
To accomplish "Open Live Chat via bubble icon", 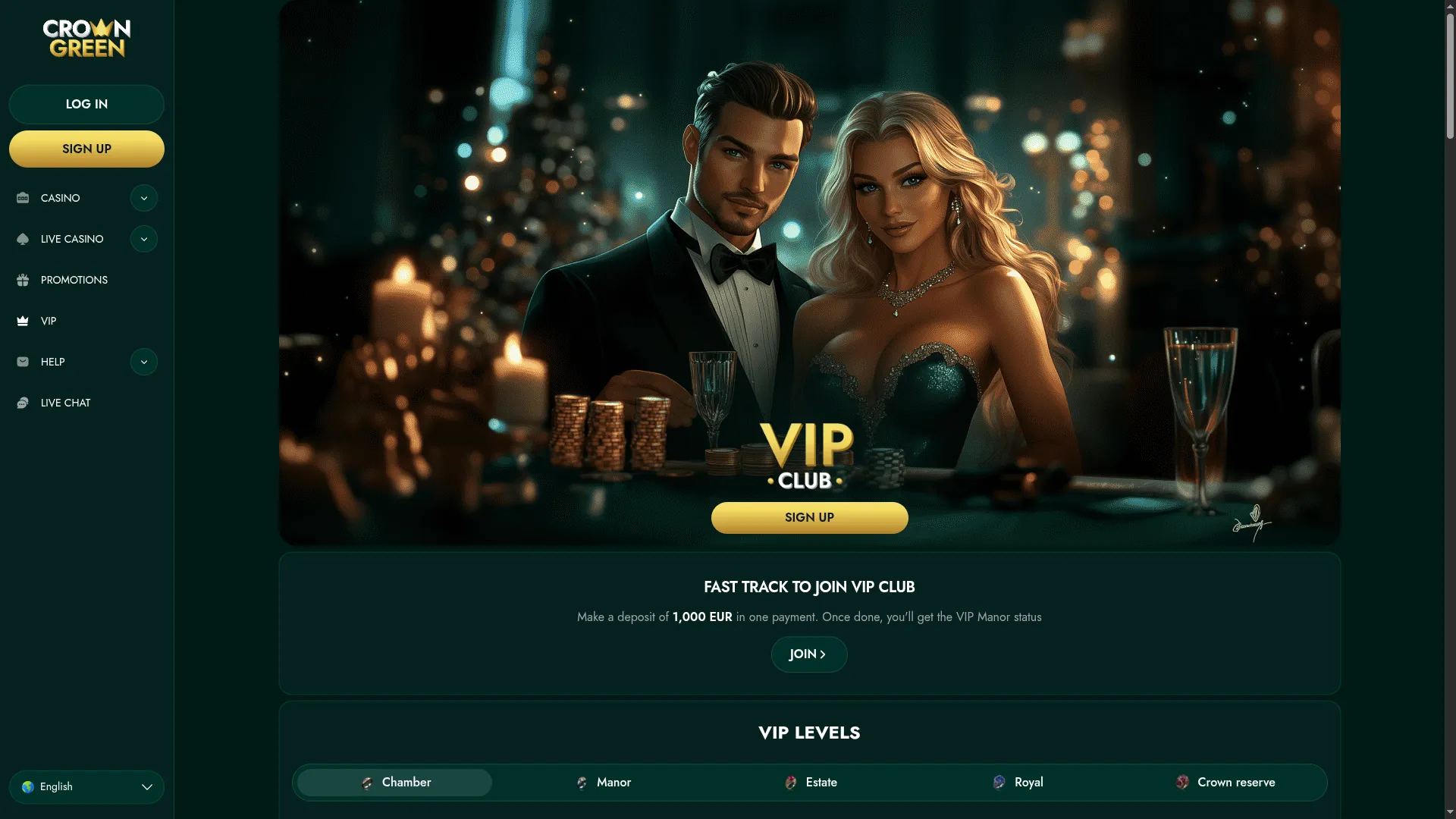I will 23,403.
